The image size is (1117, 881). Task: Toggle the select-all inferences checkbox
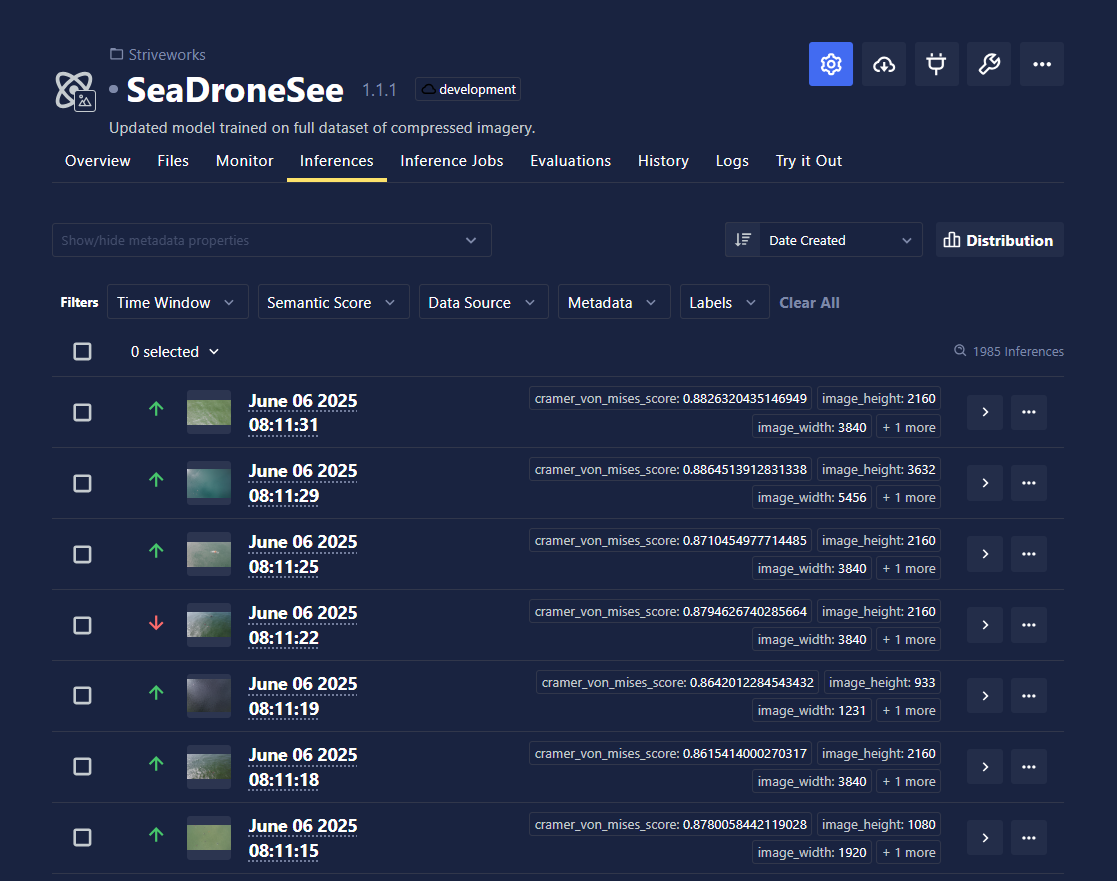click(x=83, y=351)
